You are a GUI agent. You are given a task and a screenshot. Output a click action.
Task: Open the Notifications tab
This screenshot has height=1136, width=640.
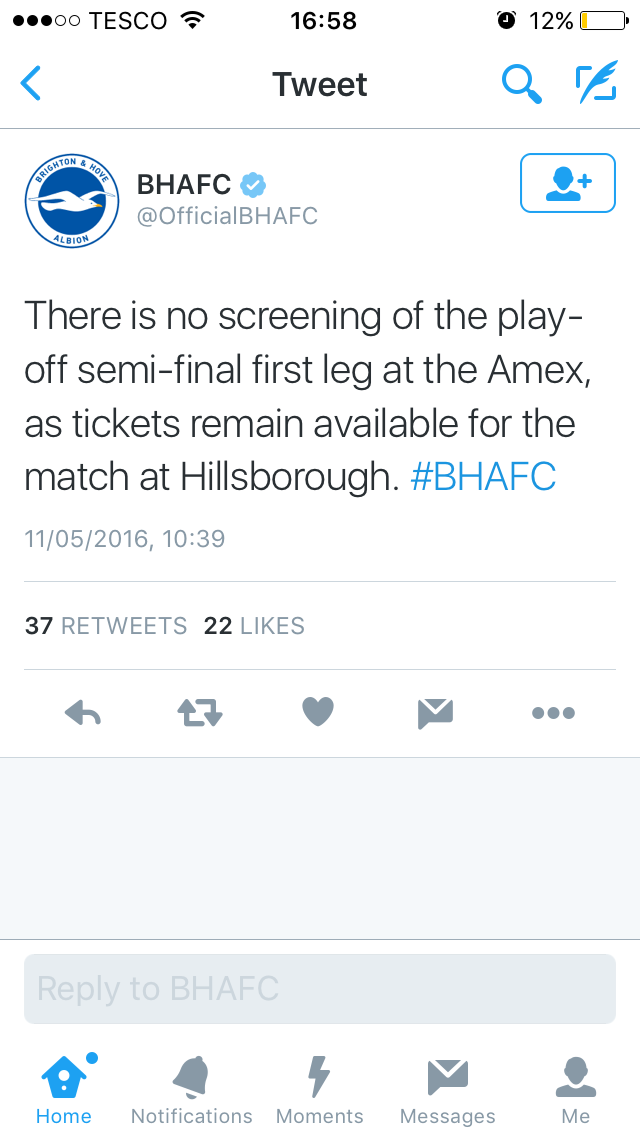point(192,1088)
